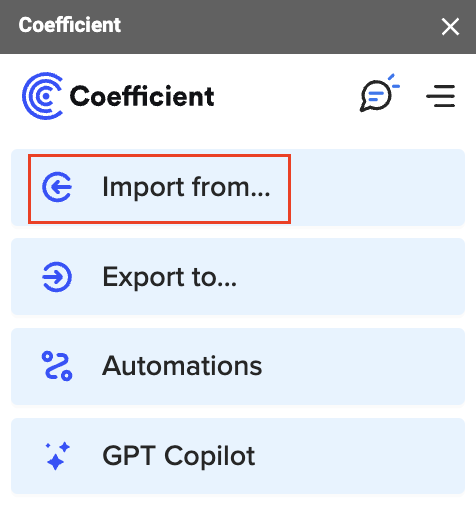
Task: Click the Automations workflow path icon
Action: (57, 366)
